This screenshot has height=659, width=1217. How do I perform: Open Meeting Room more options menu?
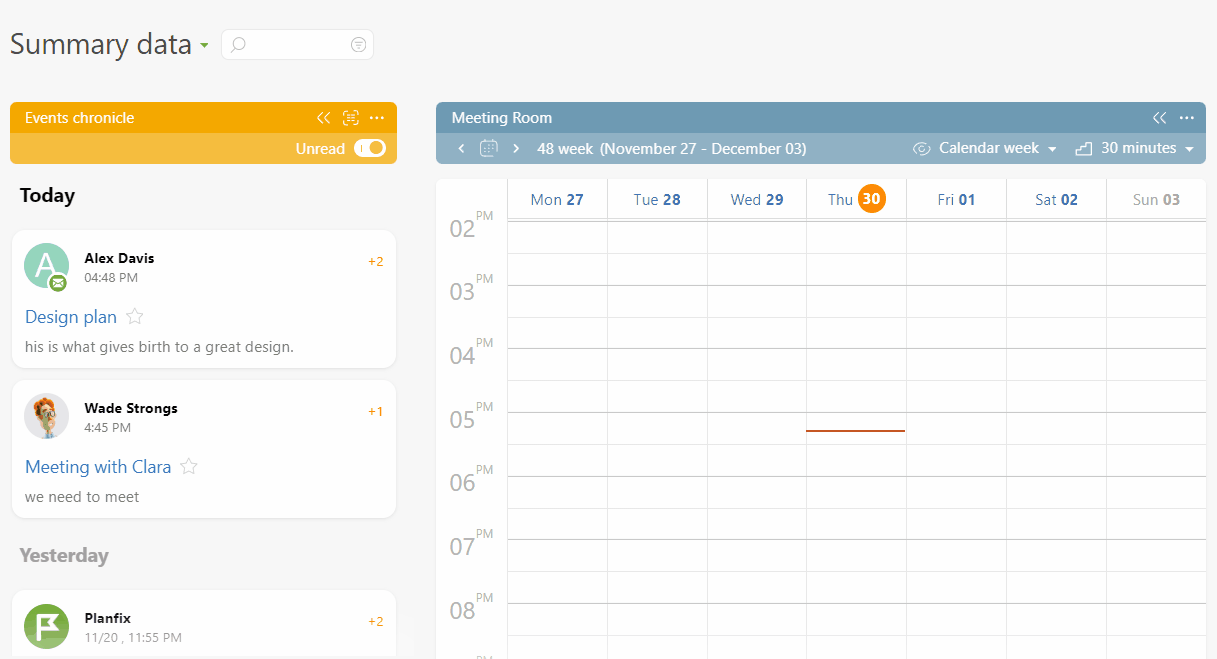click(1187, 118)
